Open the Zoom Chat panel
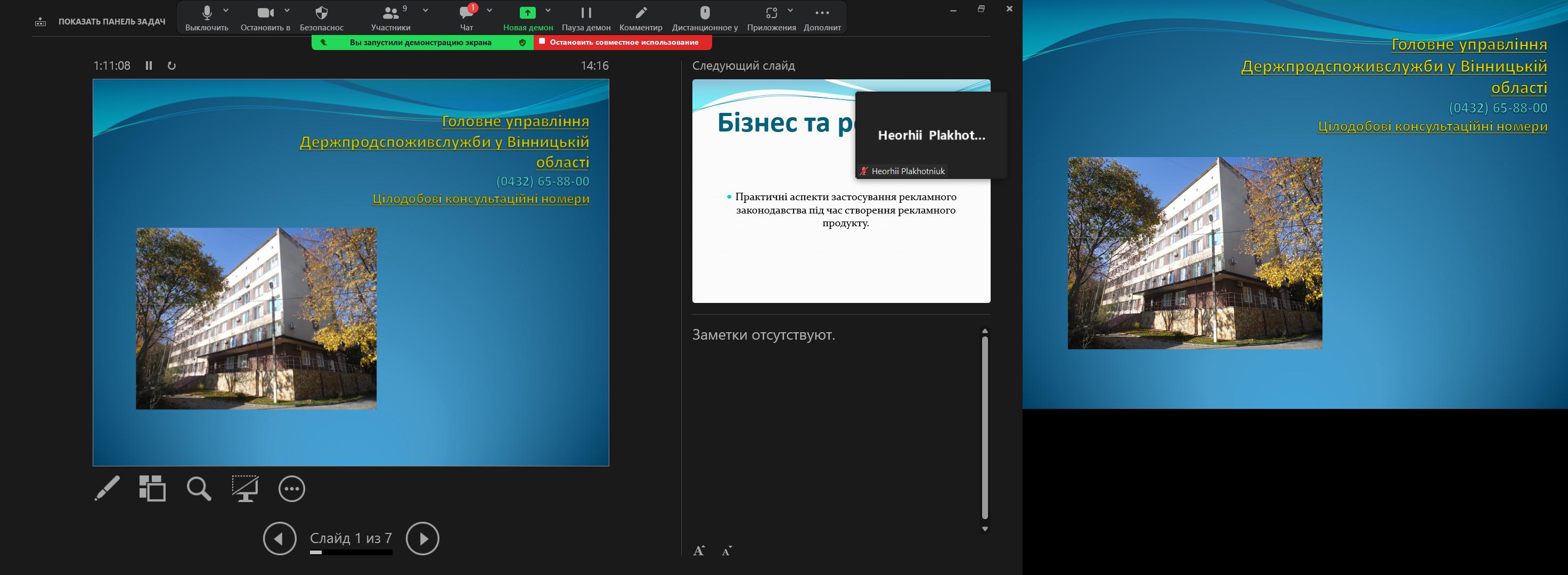The height and width of the screenshot is (575, 1568). click(x=466, y=18)
